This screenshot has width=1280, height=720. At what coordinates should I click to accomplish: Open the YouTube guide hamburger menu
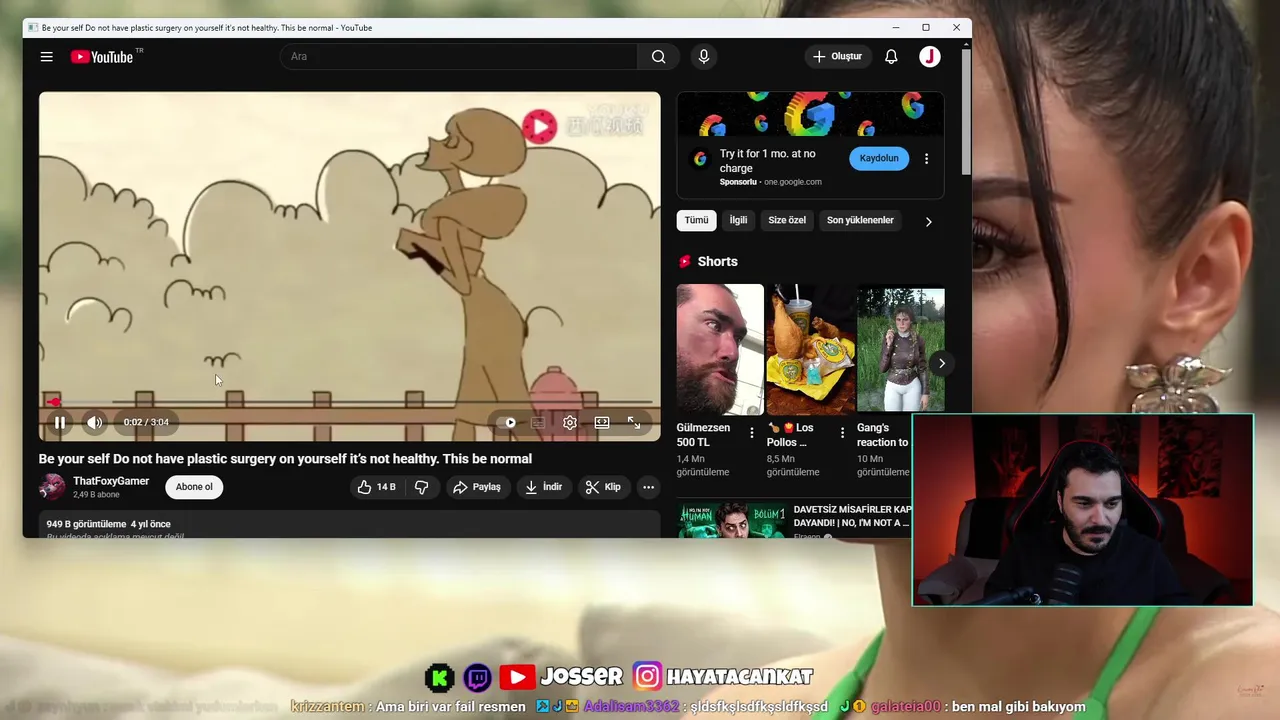click(x=46, y=57)
